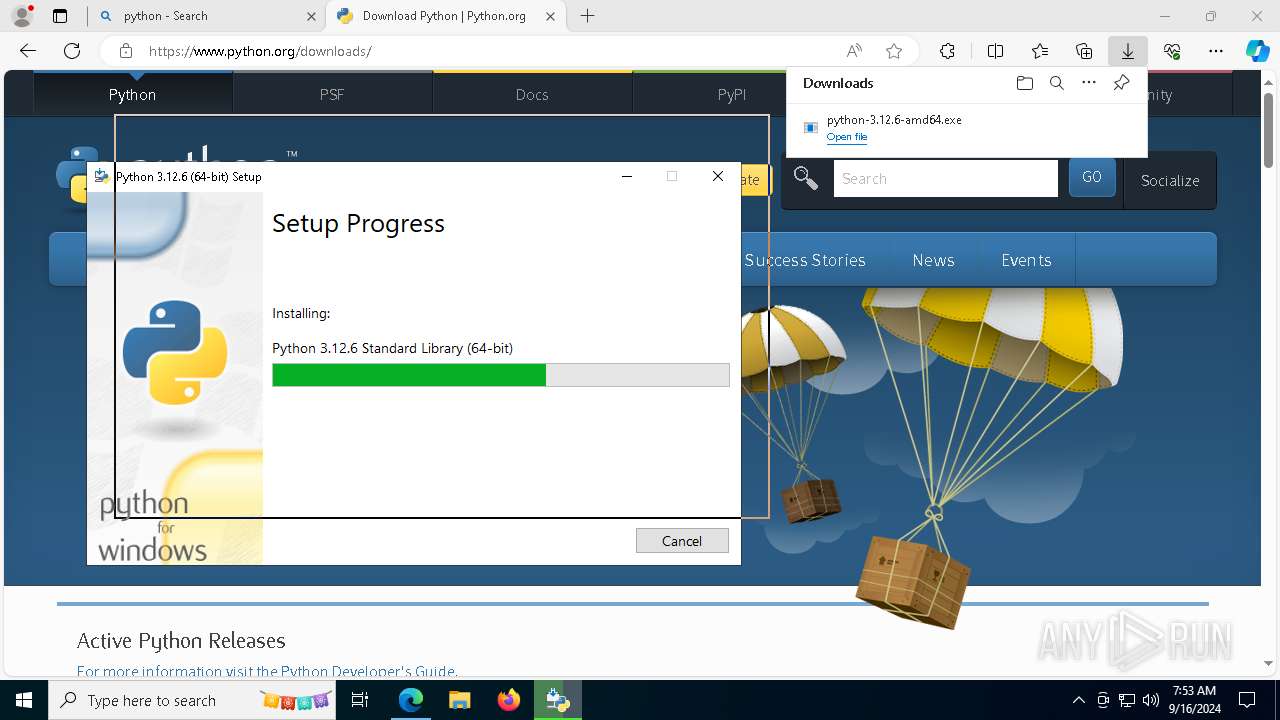Close the python - Search tab
1280x720 pixels.
tap(310, 16)
